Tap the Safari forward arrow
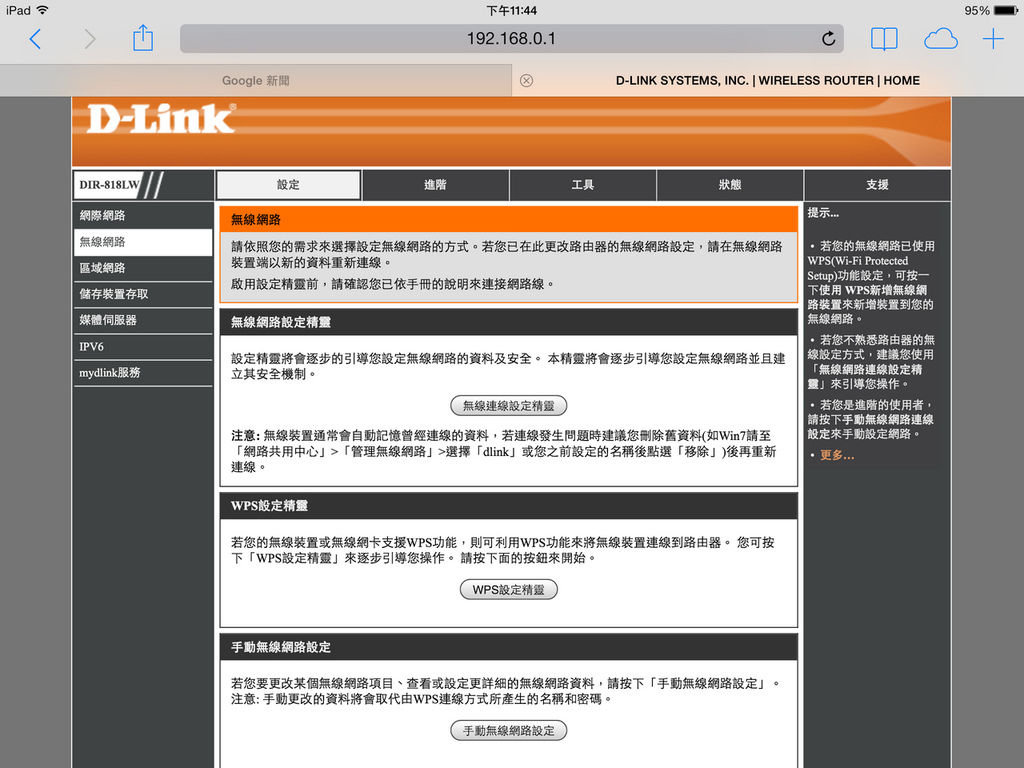Screen dimensions: 1024x768 click(89, 39)
